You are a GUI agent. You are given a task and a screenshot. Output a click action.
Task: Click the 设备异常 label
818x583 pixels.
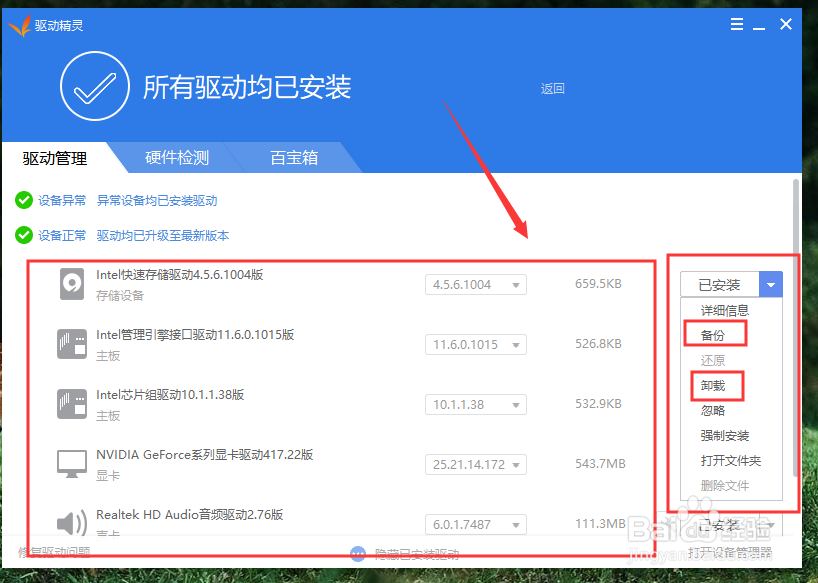62,201
